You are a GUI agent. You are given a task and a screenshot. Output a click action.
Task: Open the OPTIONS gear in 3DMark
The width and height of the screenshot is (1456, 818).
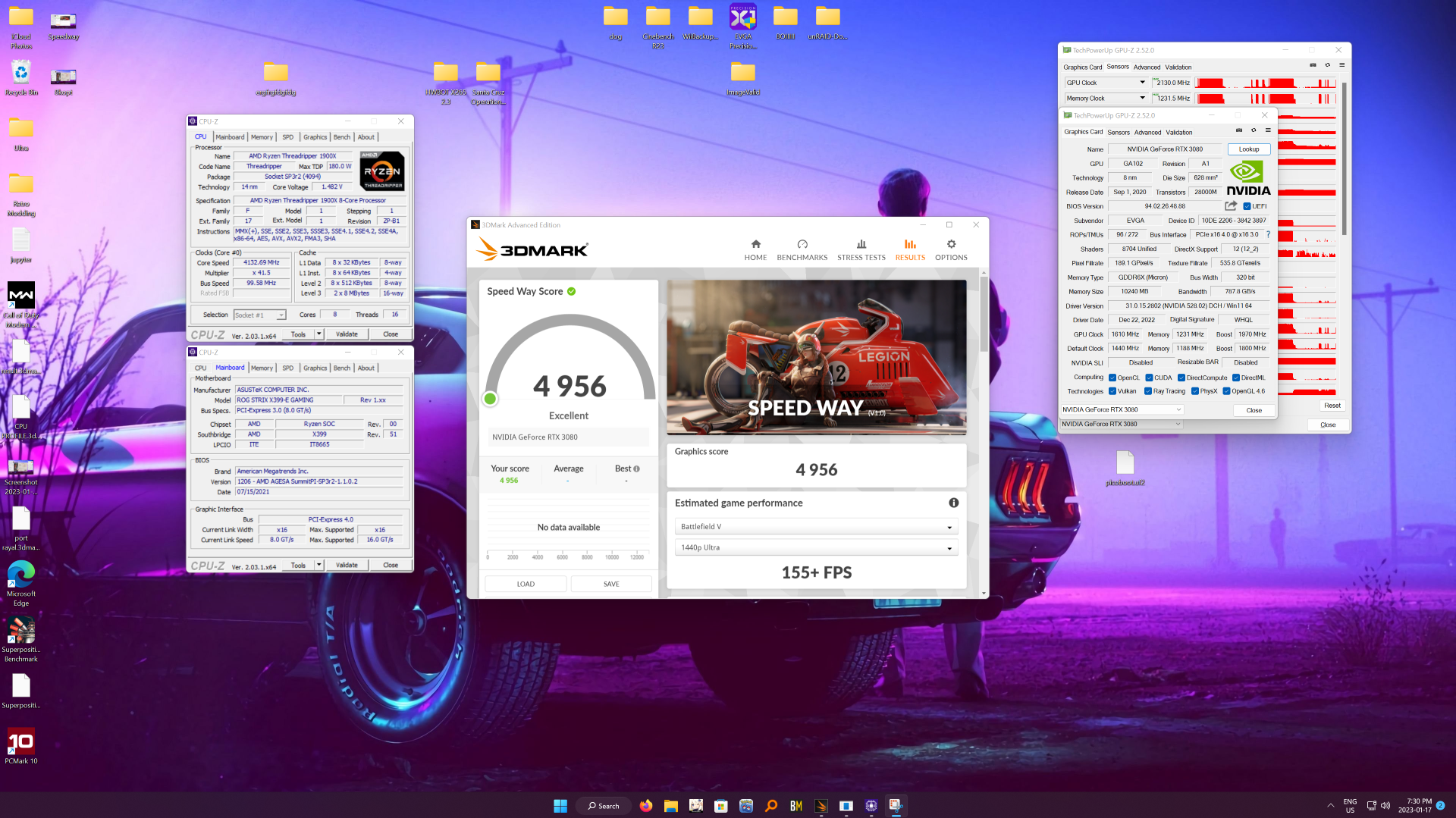click(951, 250)
